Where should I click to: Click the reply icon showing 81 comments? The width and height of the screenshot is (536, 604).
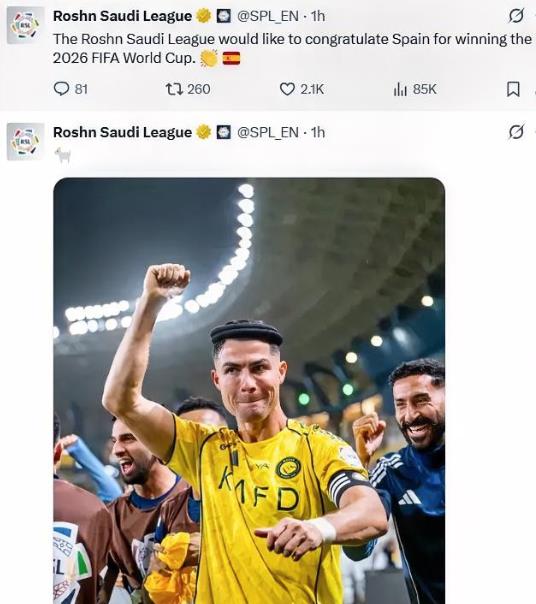[x=61, y=89]
